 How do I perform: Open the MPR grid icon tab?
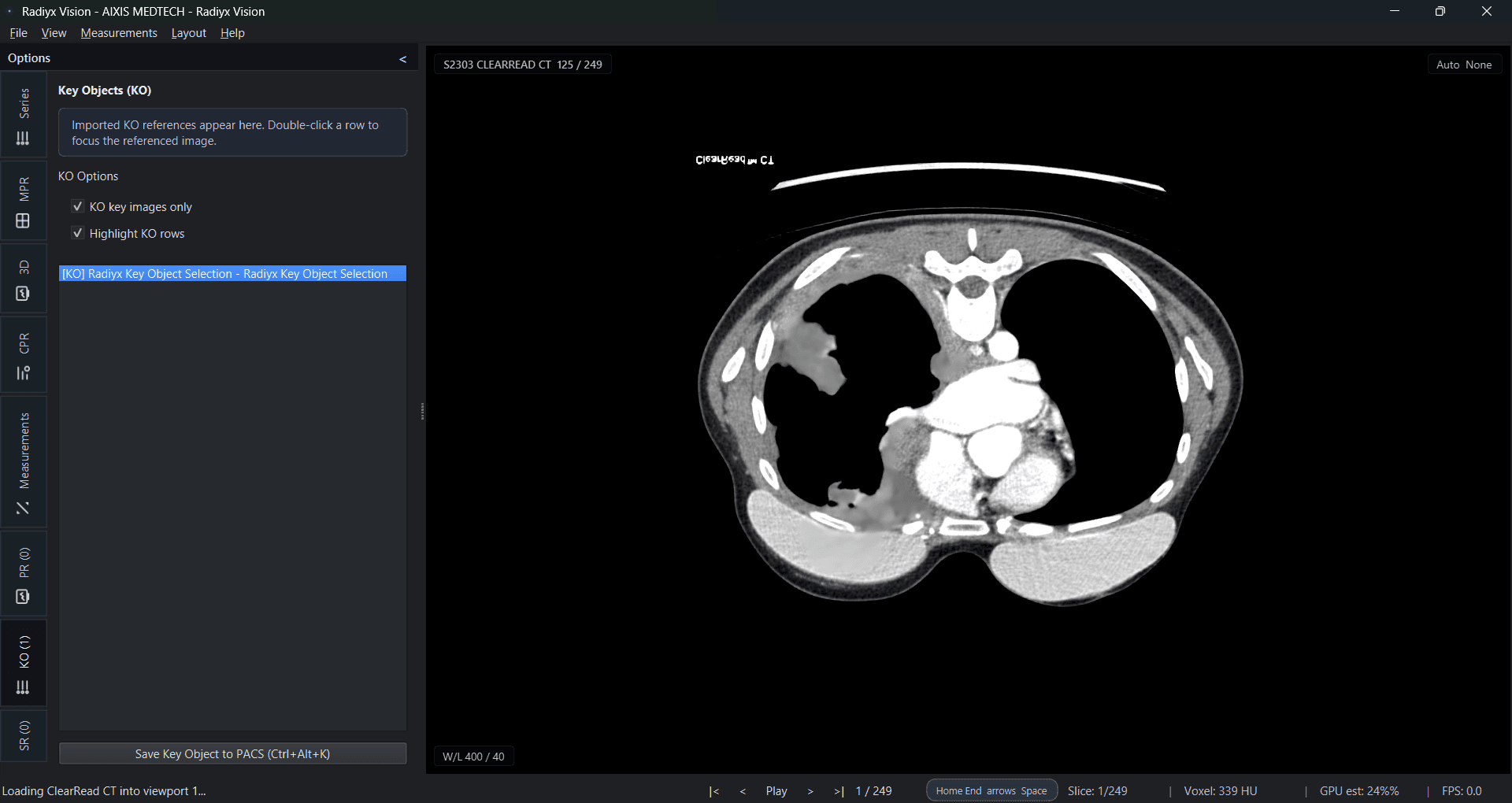pos(23,221)
